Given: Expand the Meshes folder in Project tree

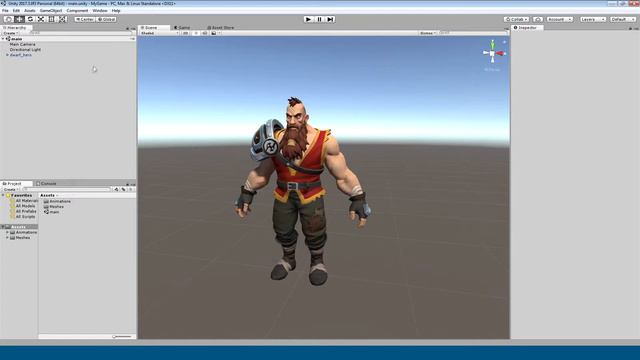Looking at the screenshot, I should [x=7, y=238].
